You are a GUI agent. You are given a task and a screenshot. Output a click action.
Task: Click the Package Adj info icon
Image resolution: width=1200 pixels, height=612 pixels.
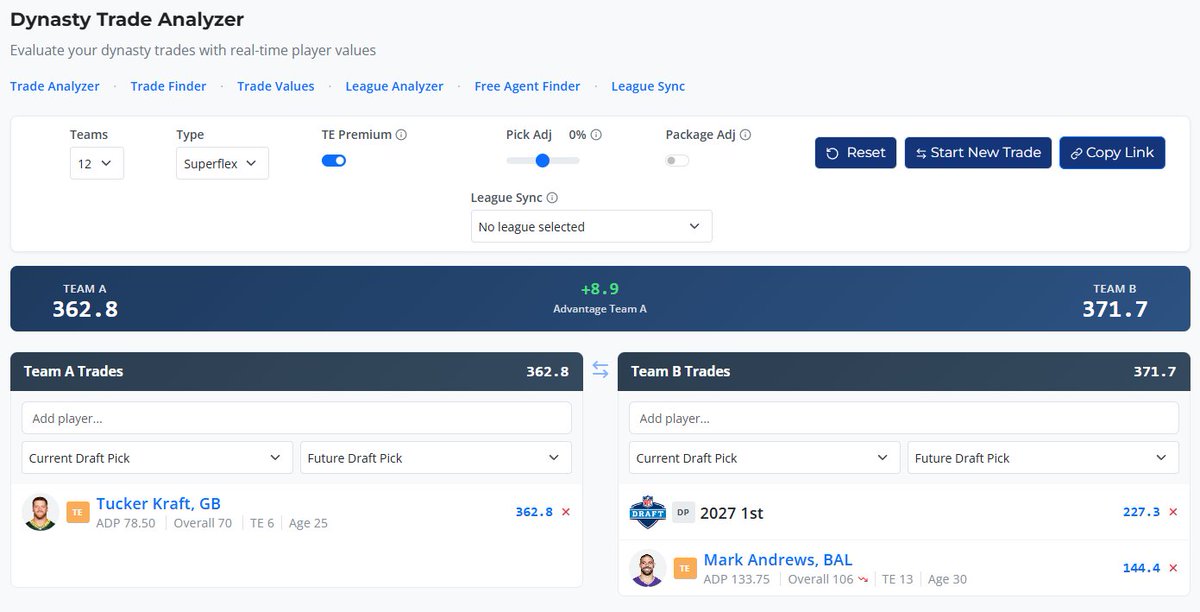[x=746, y=135]
